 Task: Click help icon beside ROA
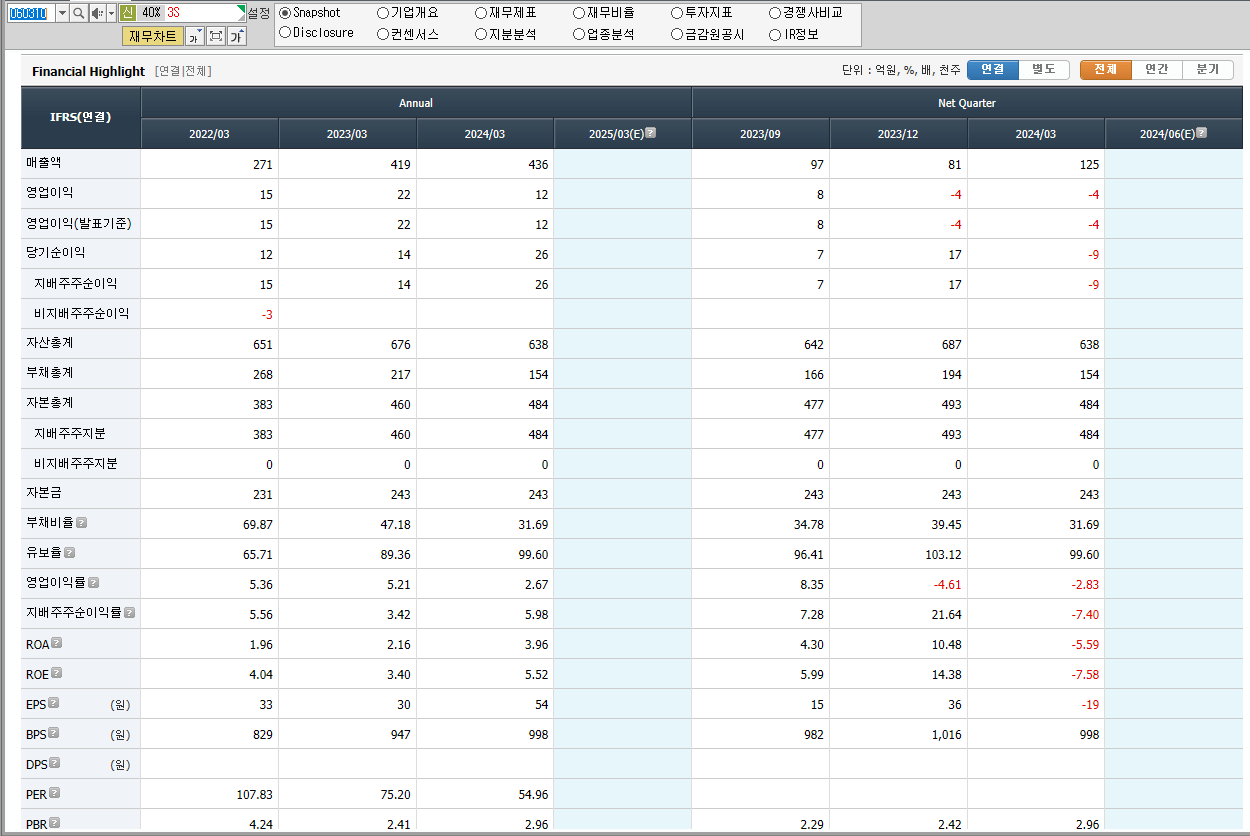click(57, 643)
